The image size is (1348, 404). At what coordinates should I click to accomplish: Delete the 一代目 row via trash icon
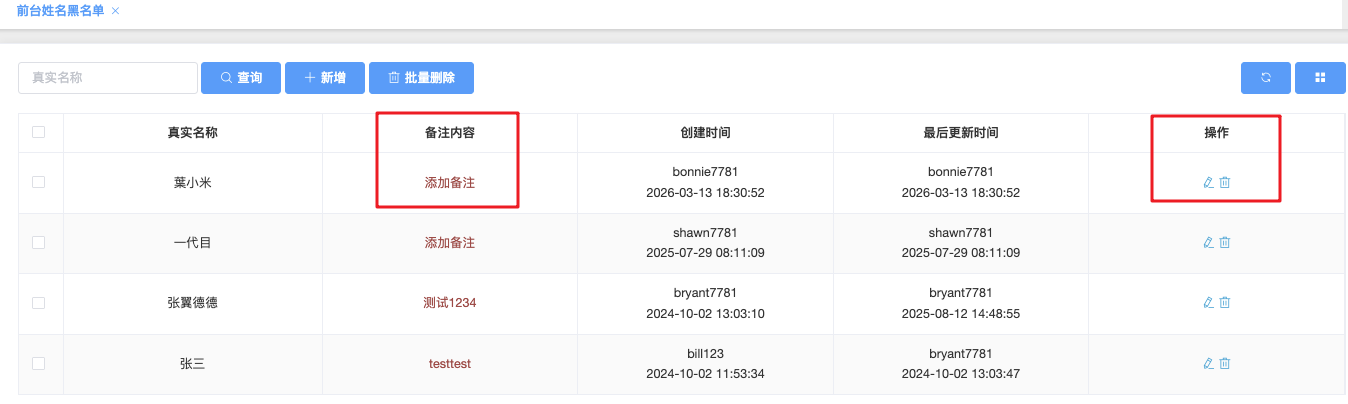pos(1225,243)
